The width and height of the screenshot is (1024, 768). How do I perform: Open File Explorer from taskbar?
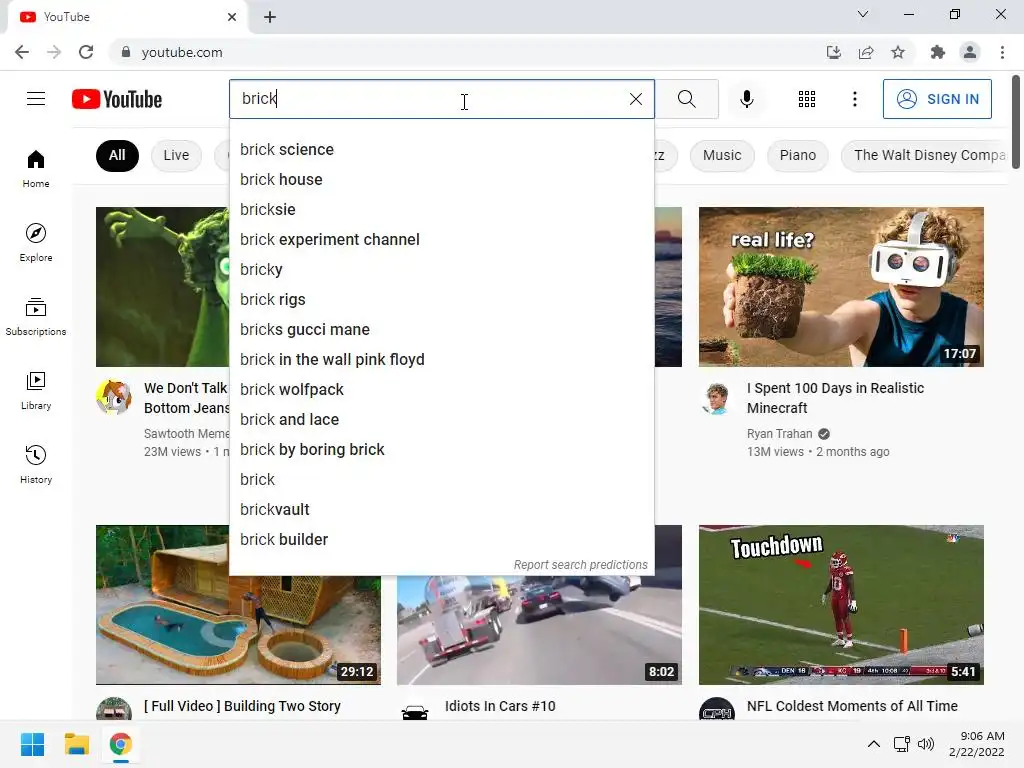point(76,744)
